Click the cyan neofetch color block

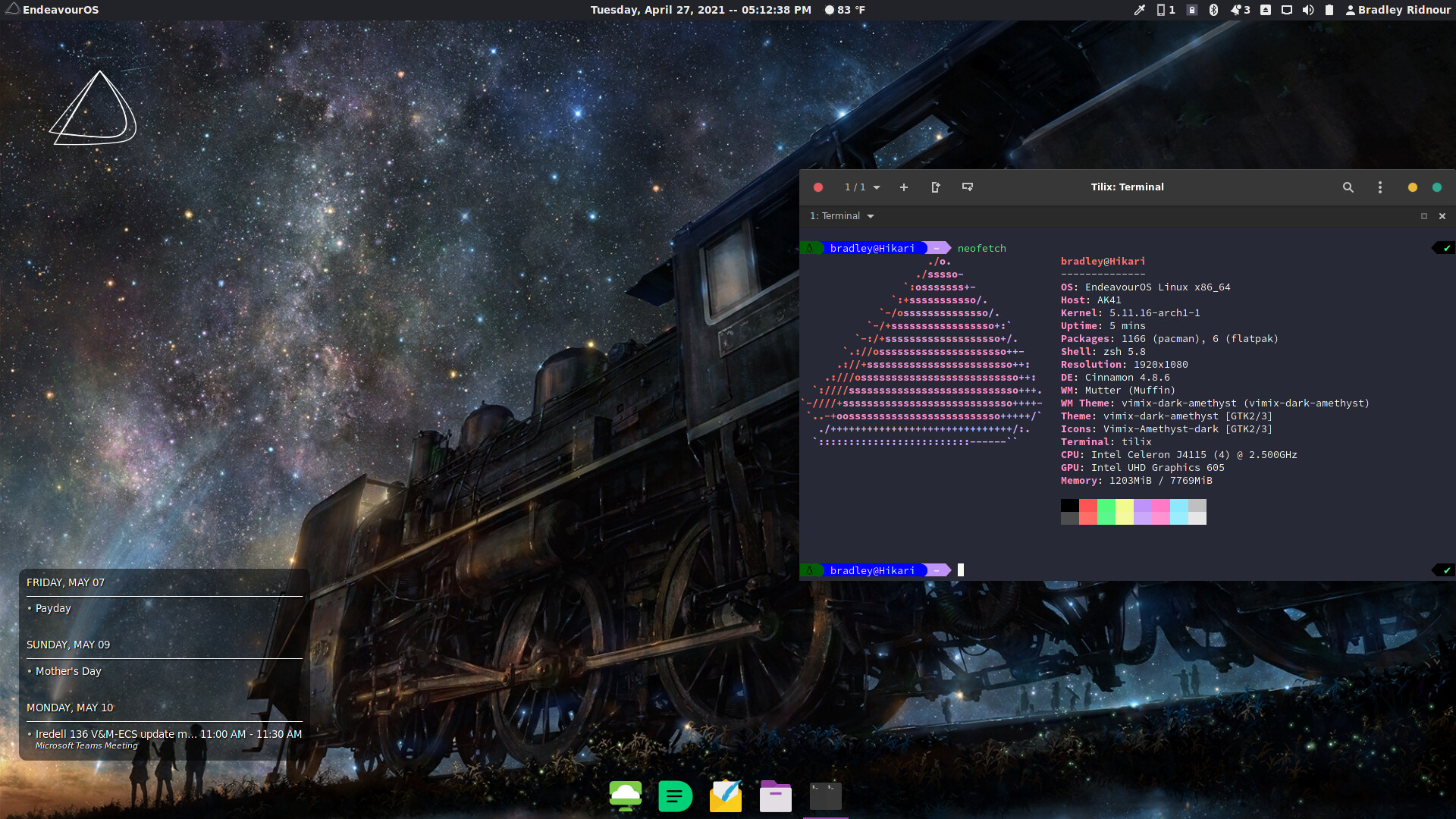tap(1178, 512)
